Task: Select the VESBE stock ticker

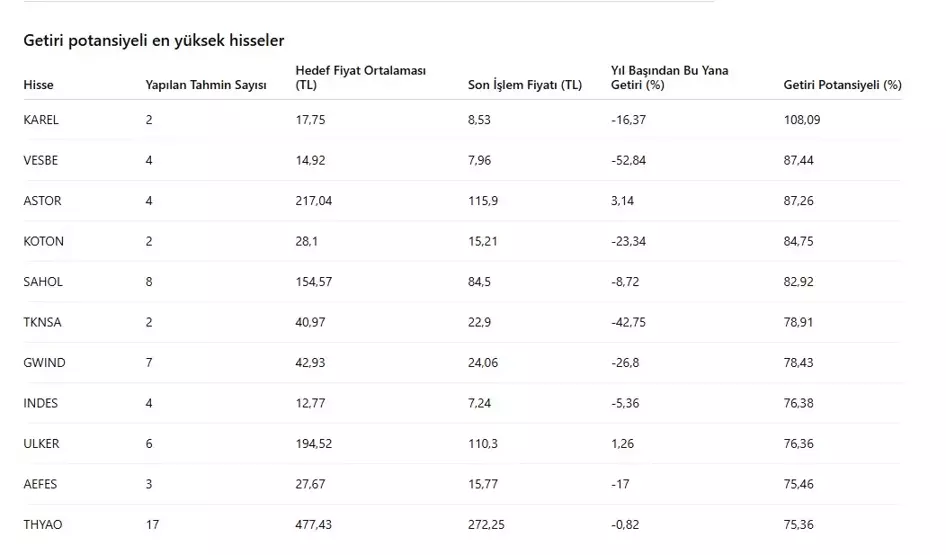Action: click(42, 160)
